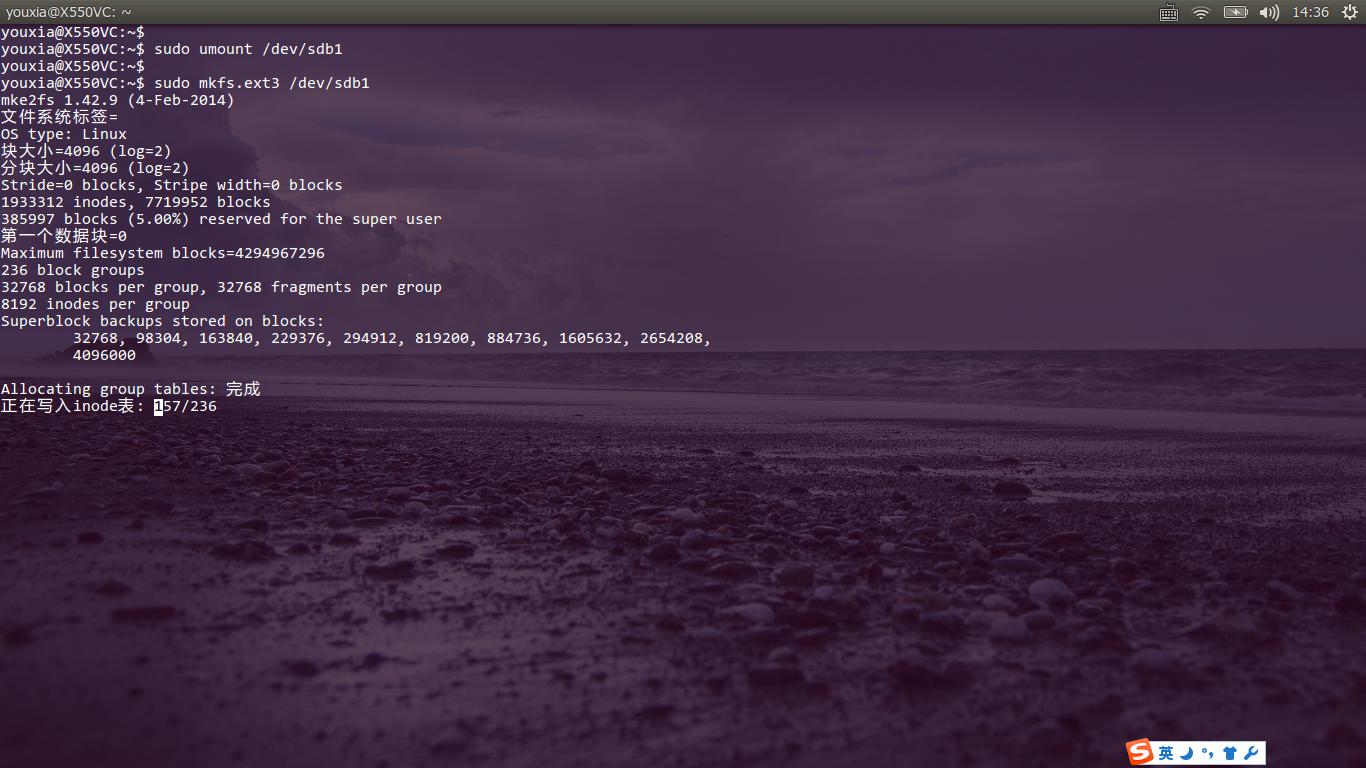The height and width of the screenshot is (768, 1366).
Task: Open the Wi-Fi network menu
Action: point(1201,13)
